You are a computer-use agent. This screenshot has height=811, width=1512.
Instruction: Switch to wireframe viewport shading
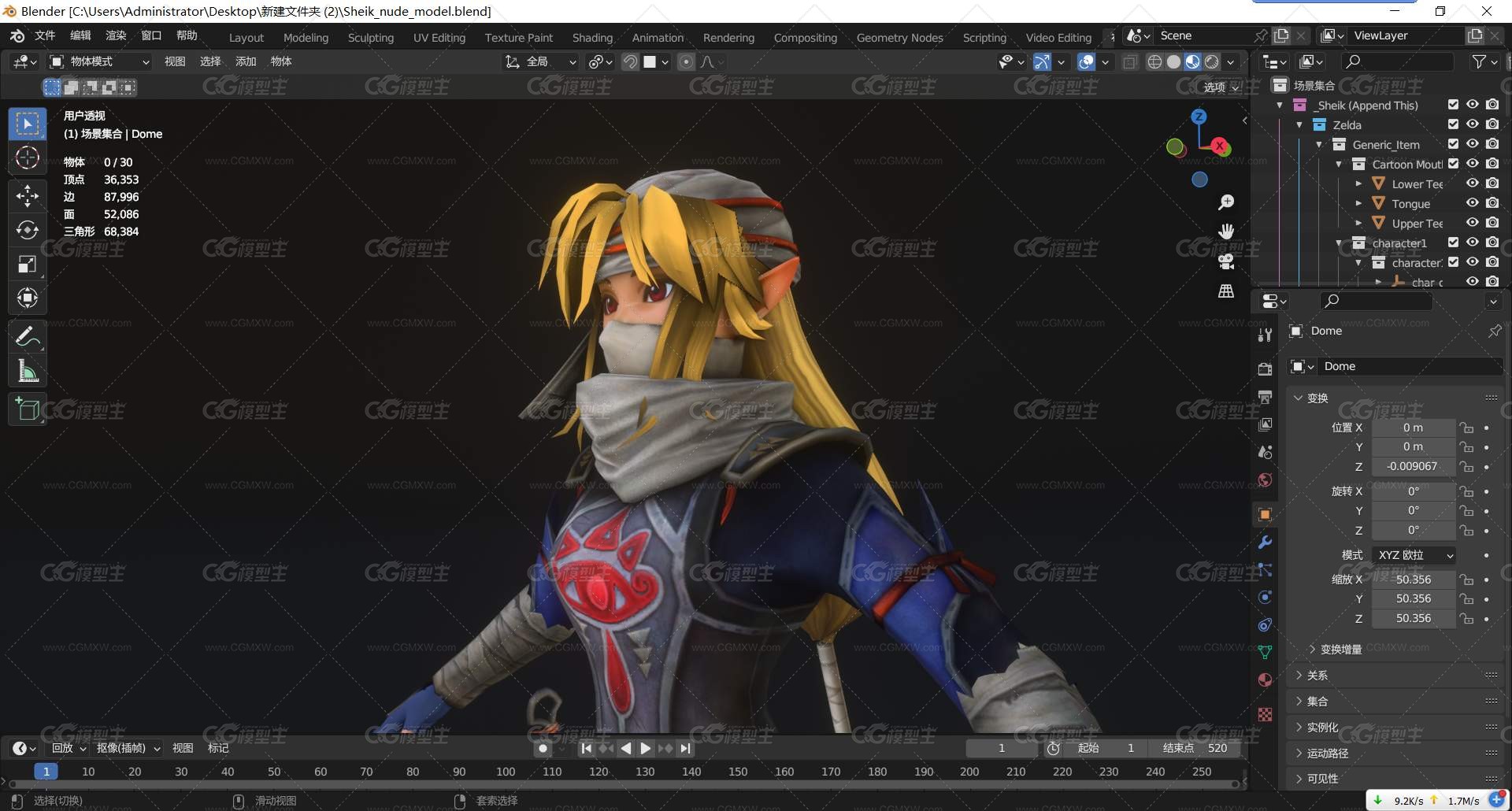point(1154,61)
